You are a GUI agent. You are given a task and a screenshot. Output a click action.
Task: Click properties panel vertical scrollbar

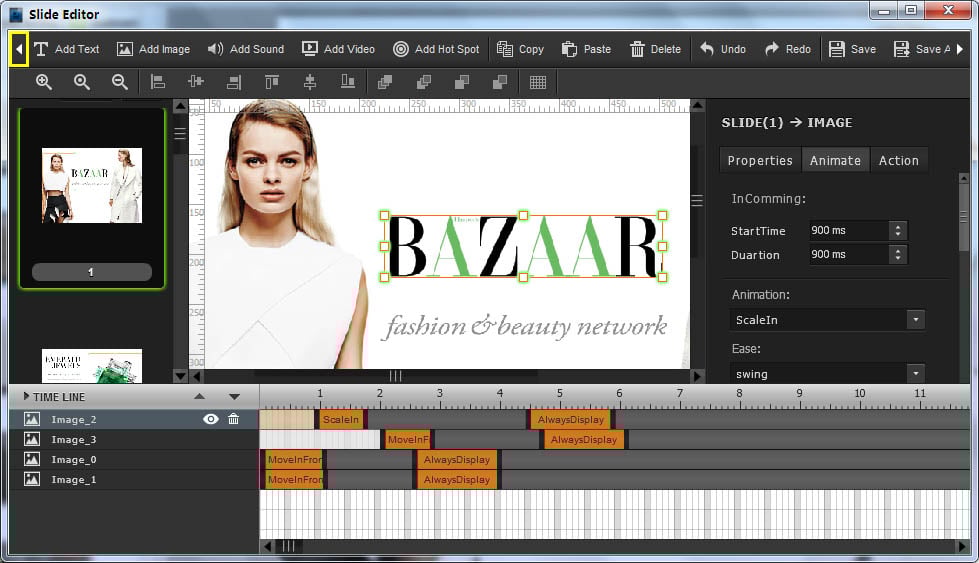(x=963, y=217)
